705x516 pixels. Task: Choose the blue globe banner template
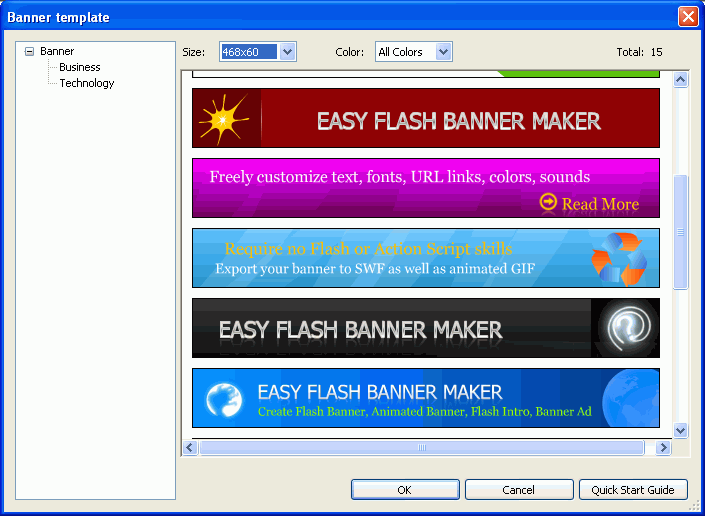pos(426,398)
